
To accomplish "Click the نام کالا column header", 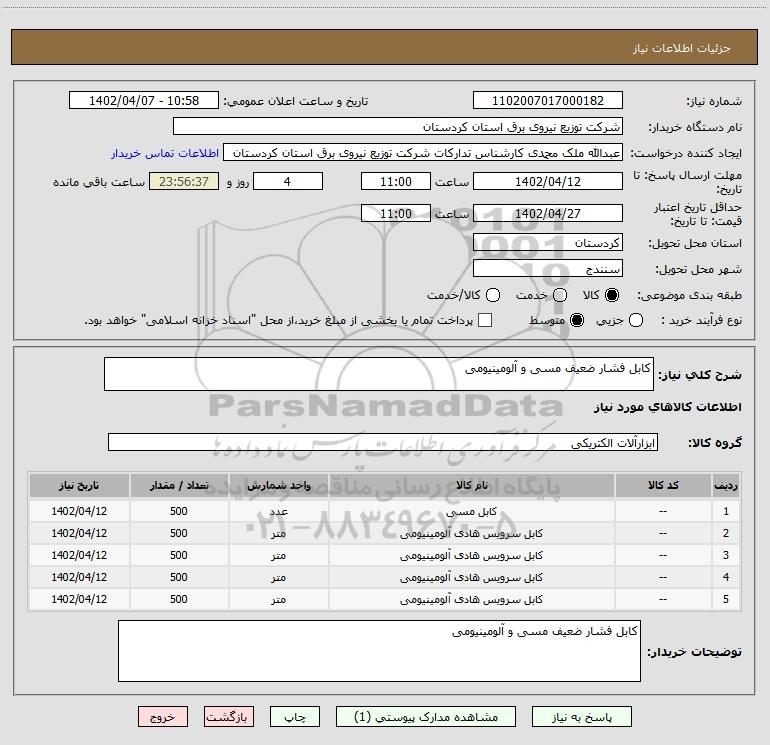I will [x=471, y=485].
